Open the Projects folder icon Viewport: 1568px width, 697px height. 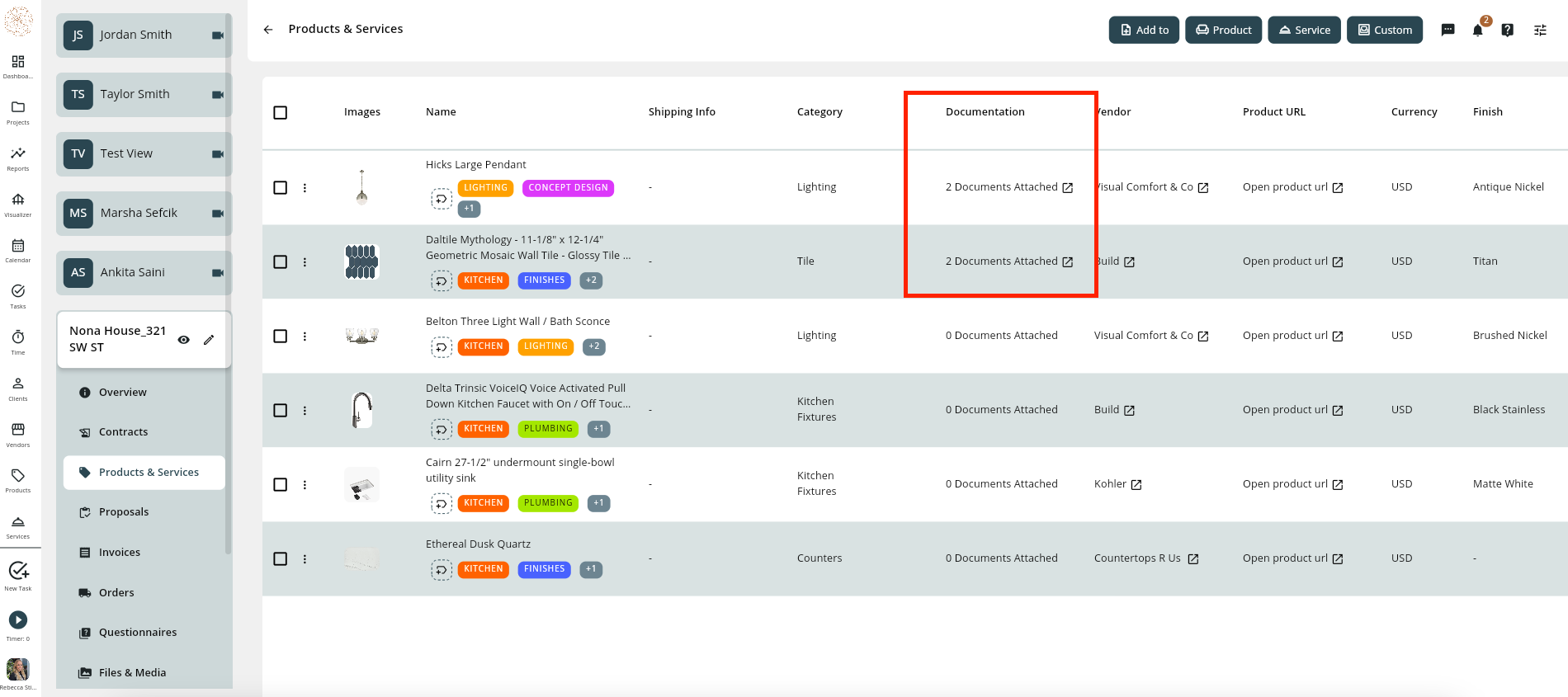click(x=18, y=107)
